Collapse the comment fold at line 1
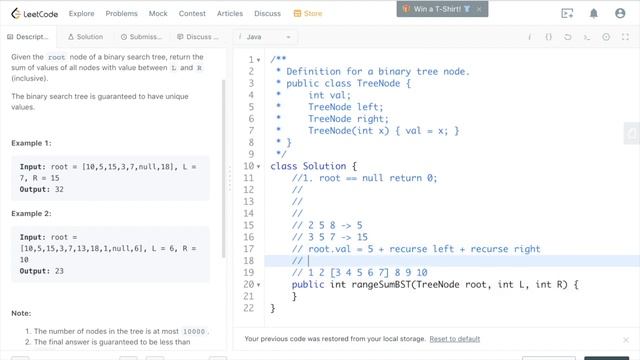 (258, 60)
